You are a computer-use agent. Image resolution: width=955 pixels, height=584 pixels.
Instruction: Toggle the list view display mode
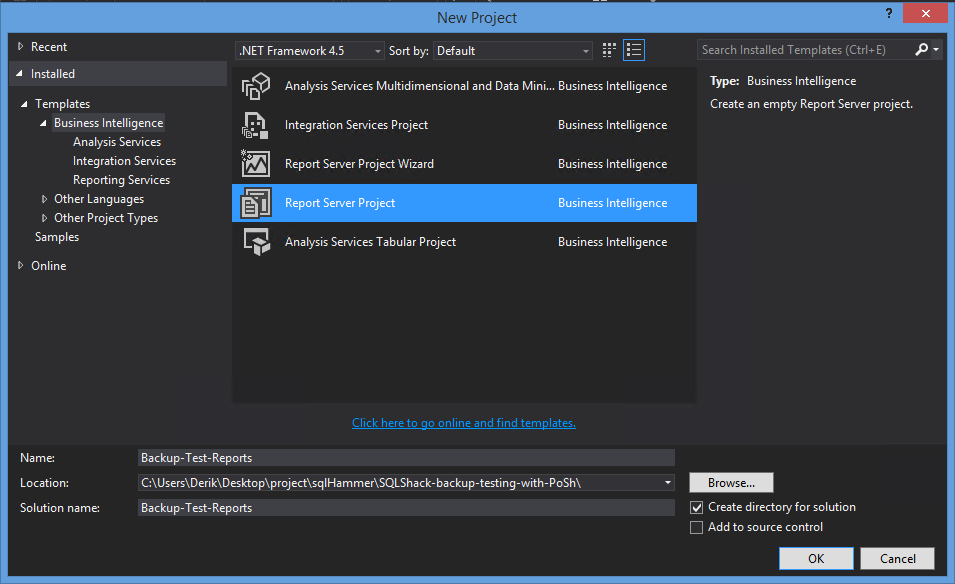[x=634, y=49]
